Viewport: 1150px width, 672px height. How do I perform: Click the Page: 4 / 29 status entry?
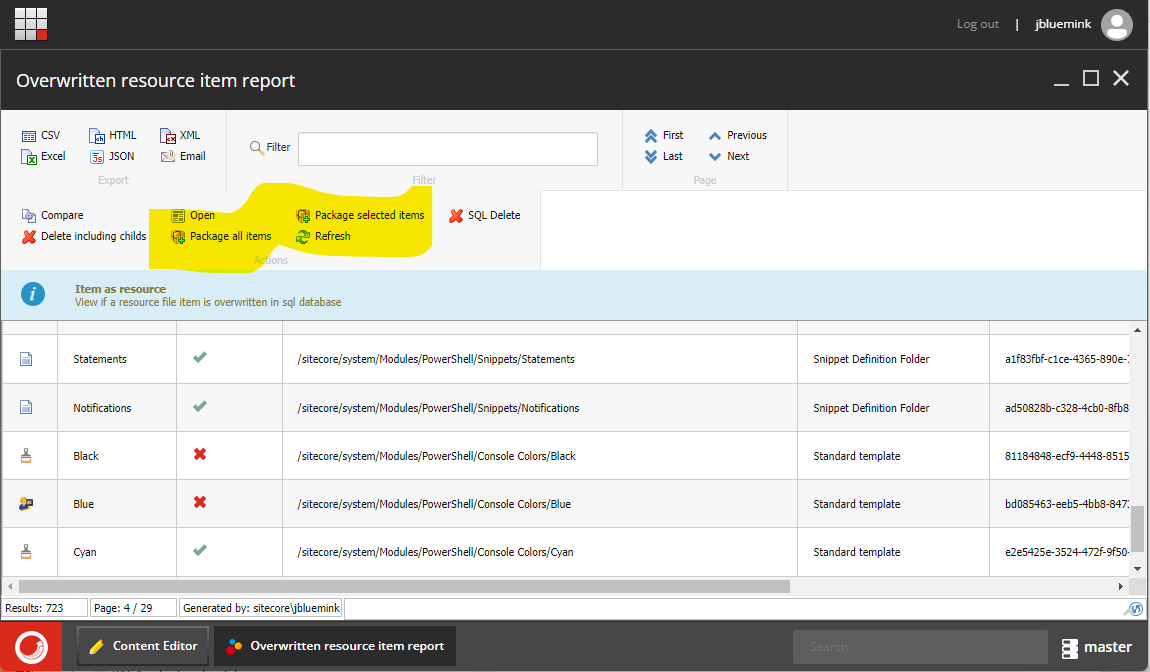pos(133,608)
